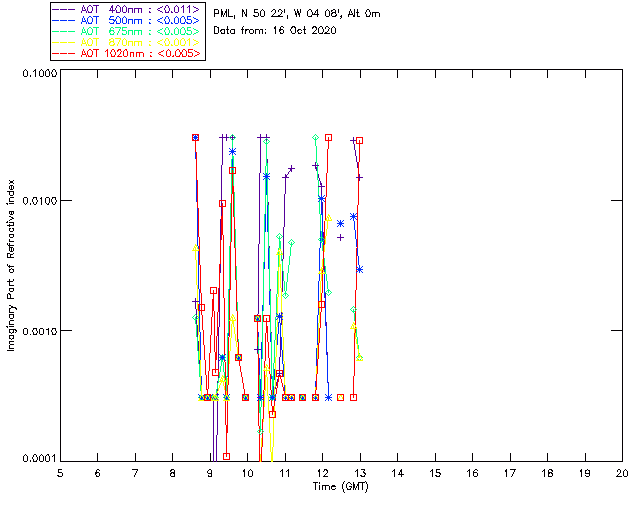Click the x-axis tick label 16
640x512 pixels.
(x=473, y=473)
